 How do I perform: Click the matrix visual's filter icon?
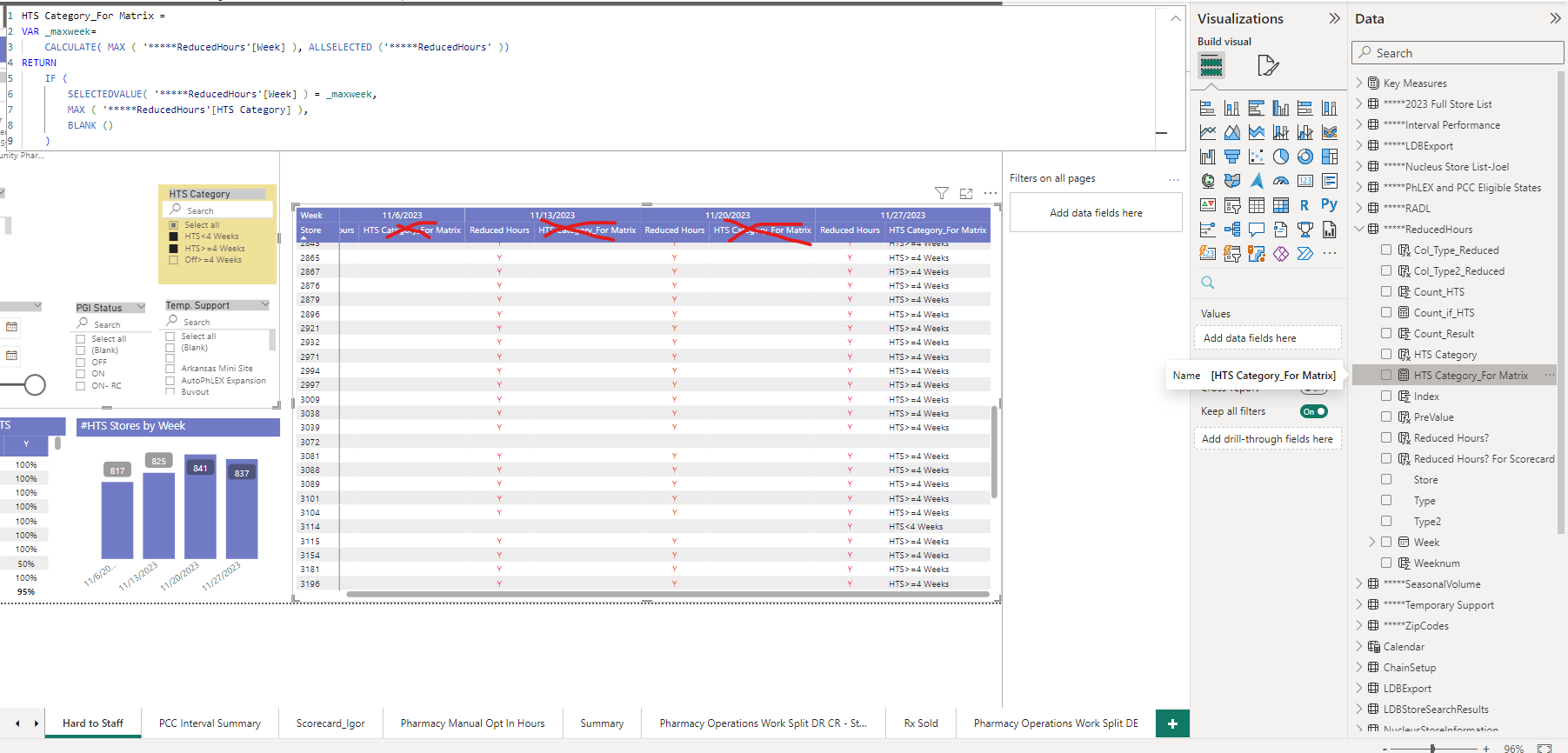tap(942, 193)
